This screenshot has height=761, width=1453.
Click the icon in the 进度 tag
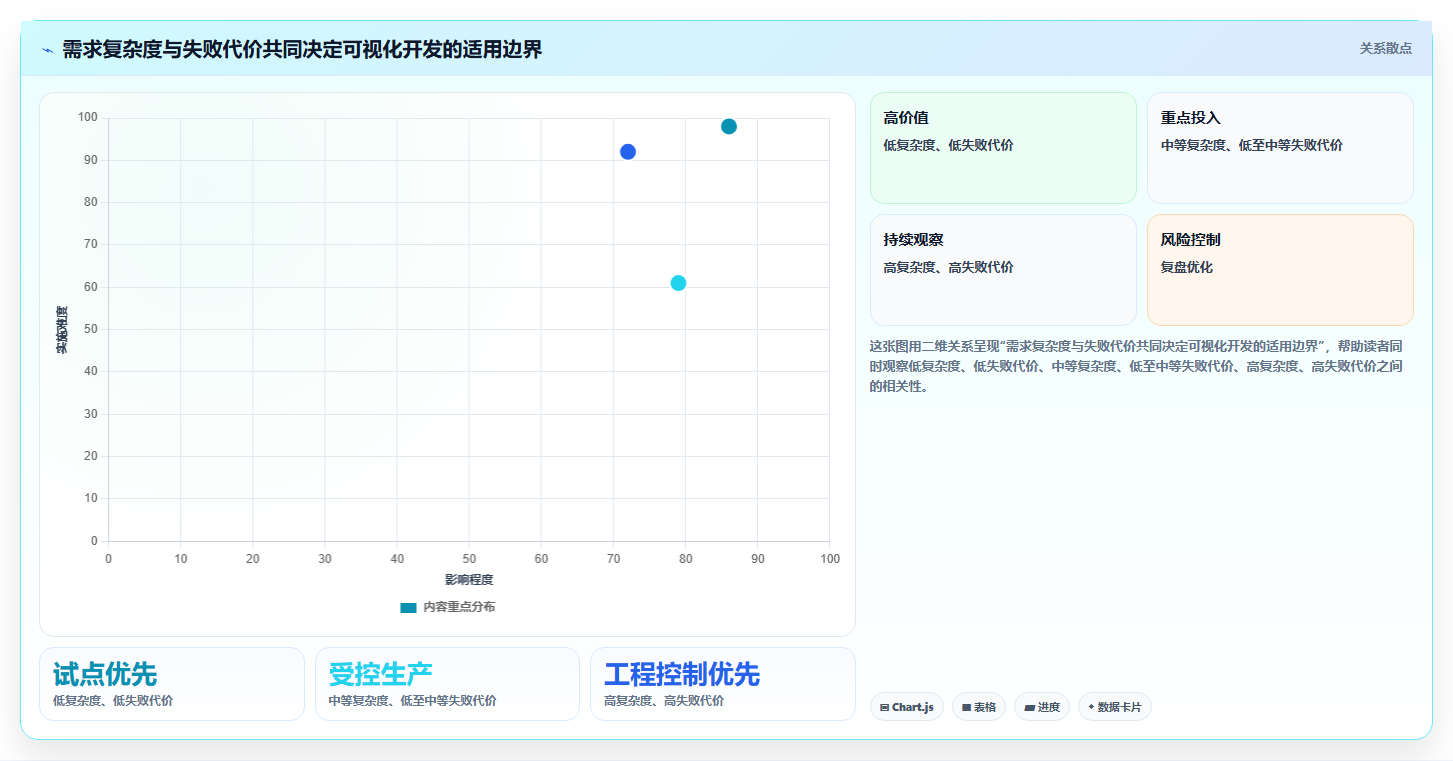coord(1029,708)
